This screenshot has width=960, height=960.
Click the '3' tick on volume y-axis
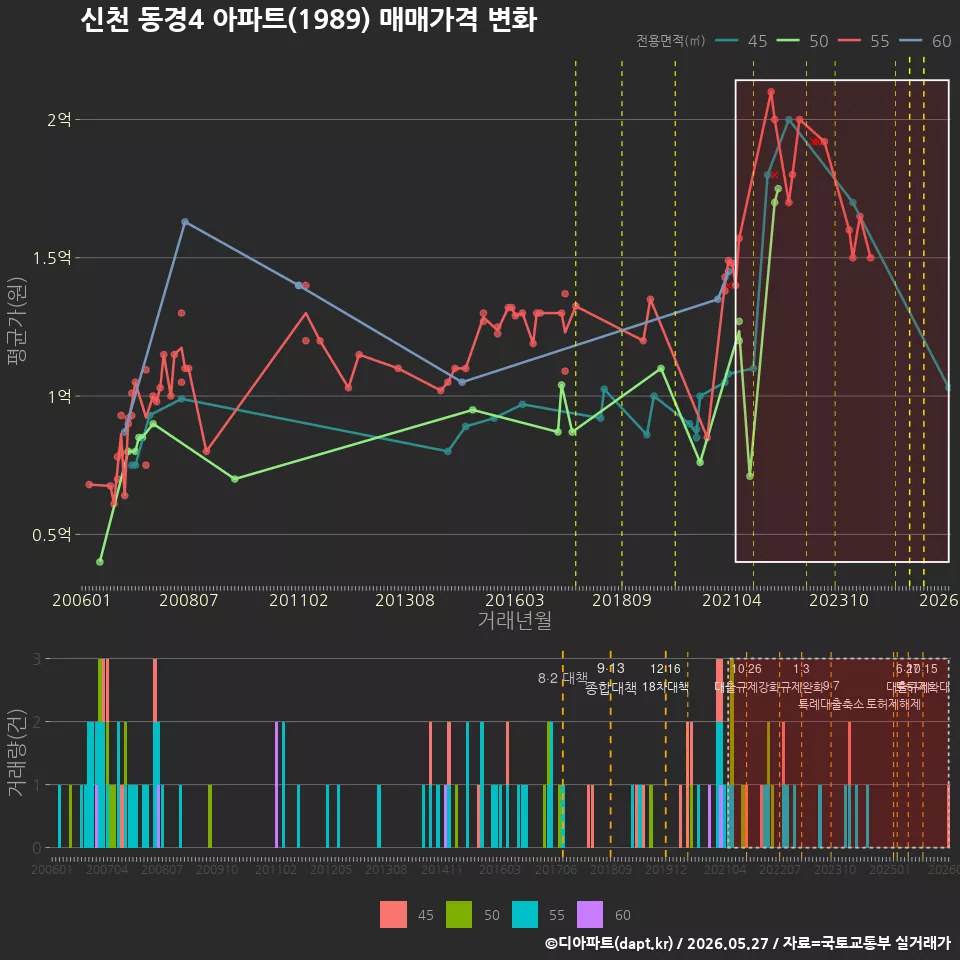[x=37, y=659]
